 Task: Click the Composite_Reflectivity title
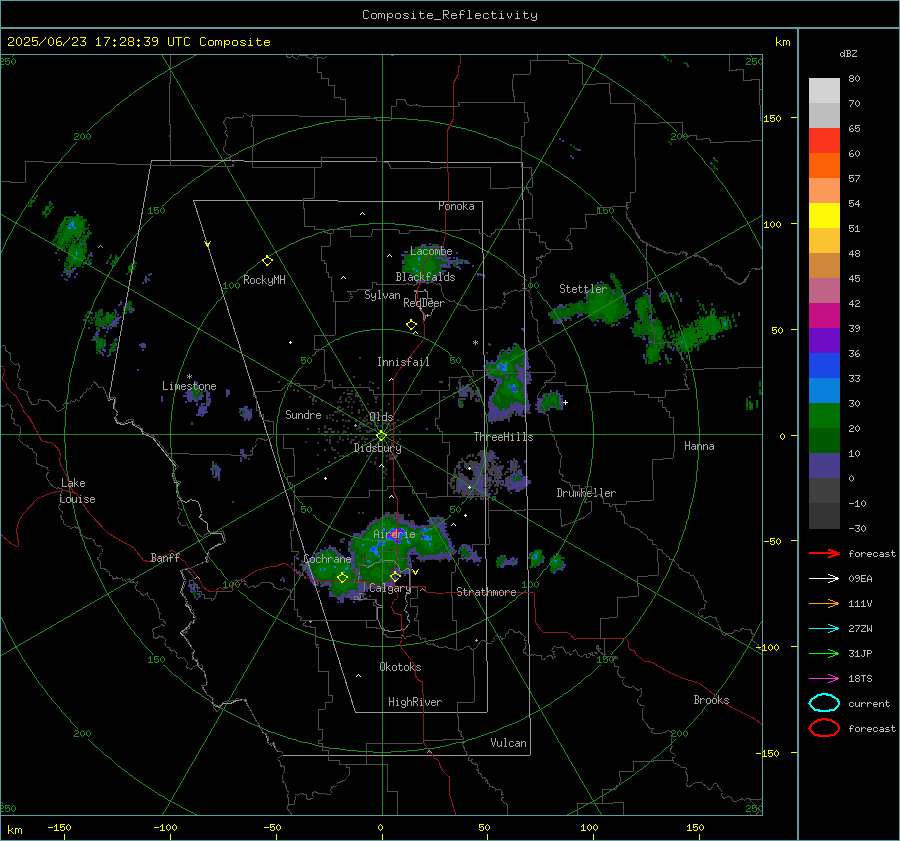coord(449,15)
